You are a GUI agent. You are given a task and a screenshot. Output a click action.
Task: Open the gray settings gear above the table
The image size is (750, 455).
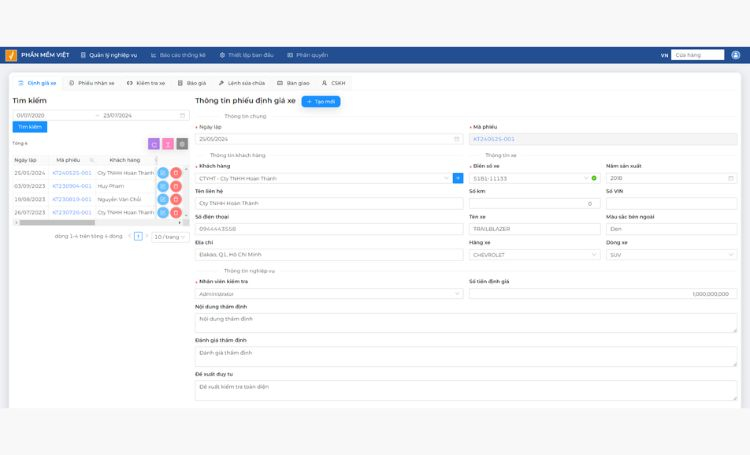coord(182,144)
